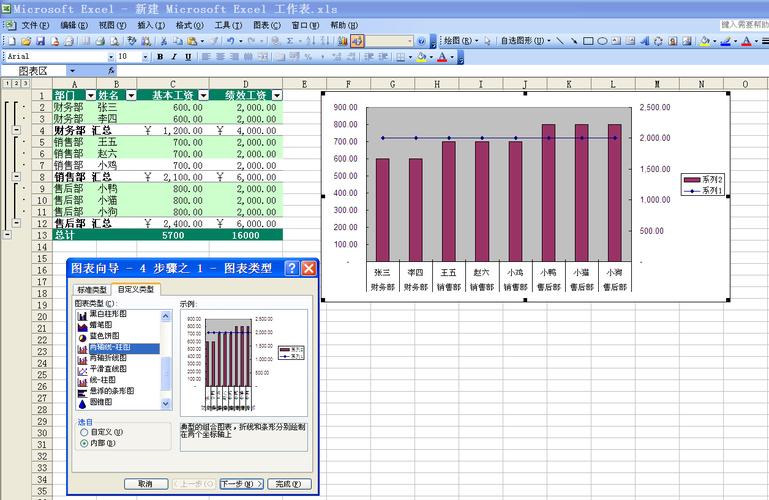Screen dimensions: 769x500
Task: Click the Print icon in standard toolbar
Action: coord(100,41)
